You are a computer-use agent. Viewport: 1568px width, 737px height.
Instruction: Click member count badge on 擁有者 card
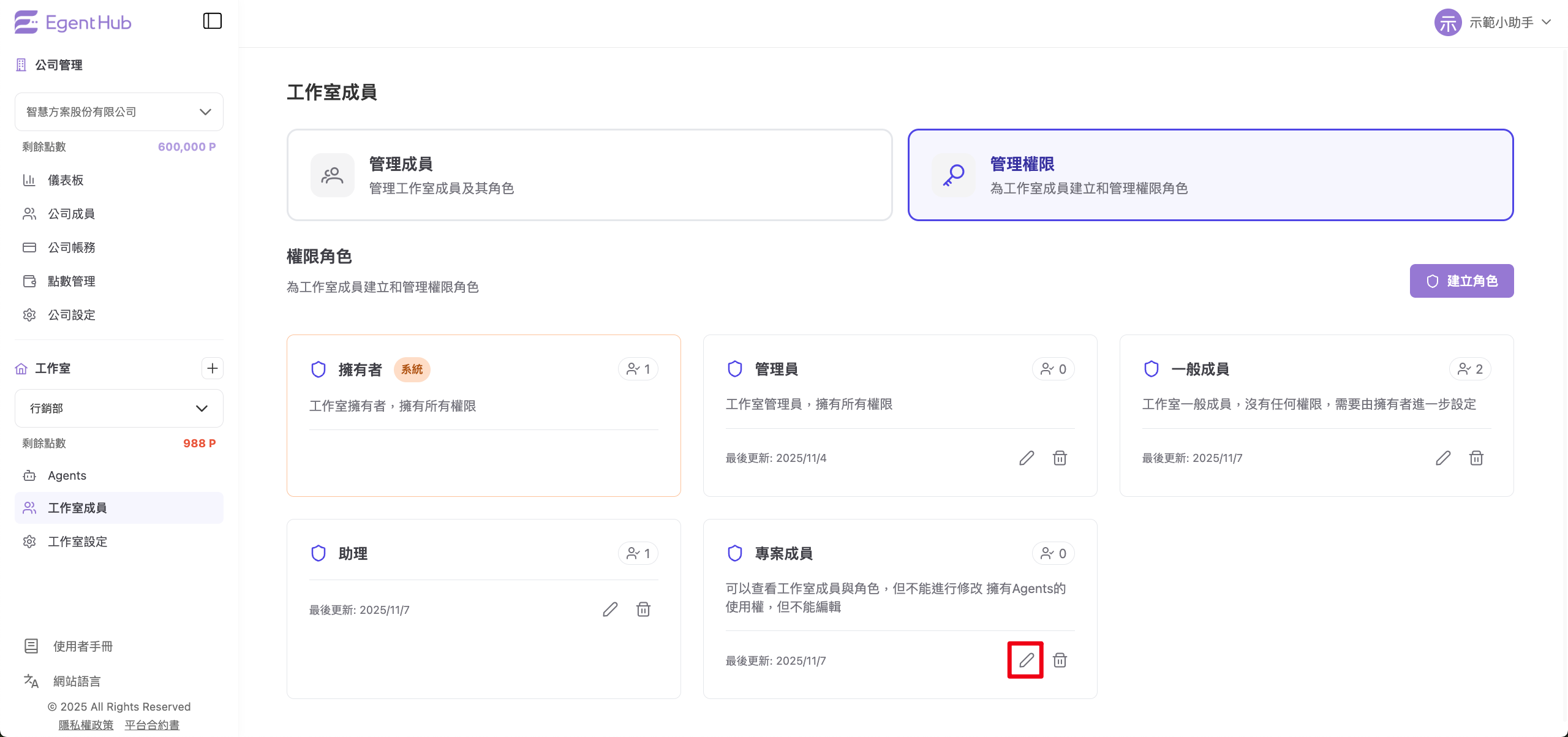638,369
